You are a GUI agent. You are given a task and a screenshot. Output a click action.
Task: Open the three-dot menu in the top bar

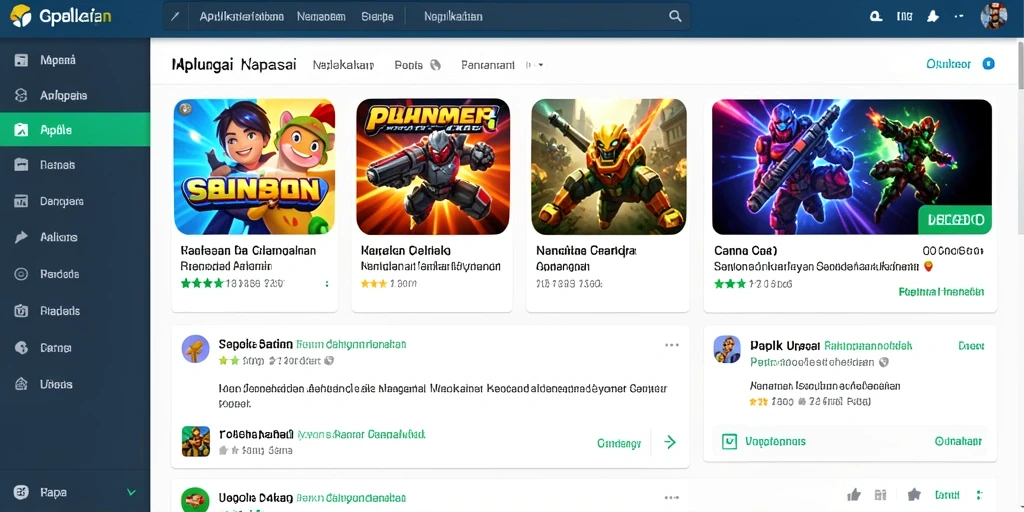959,17
